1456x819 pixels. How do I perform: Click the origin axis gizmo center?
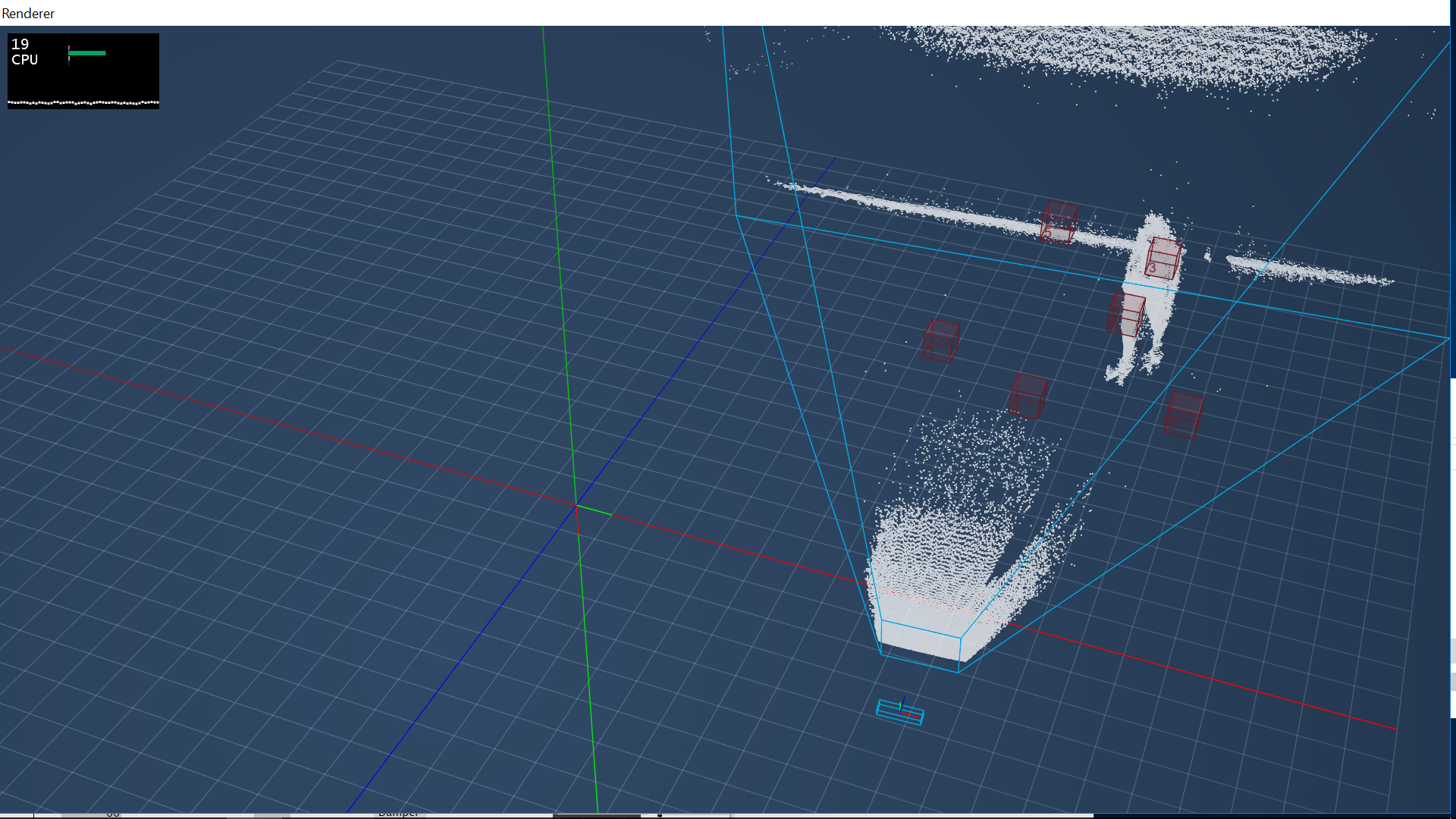click(x=576, y=505)
